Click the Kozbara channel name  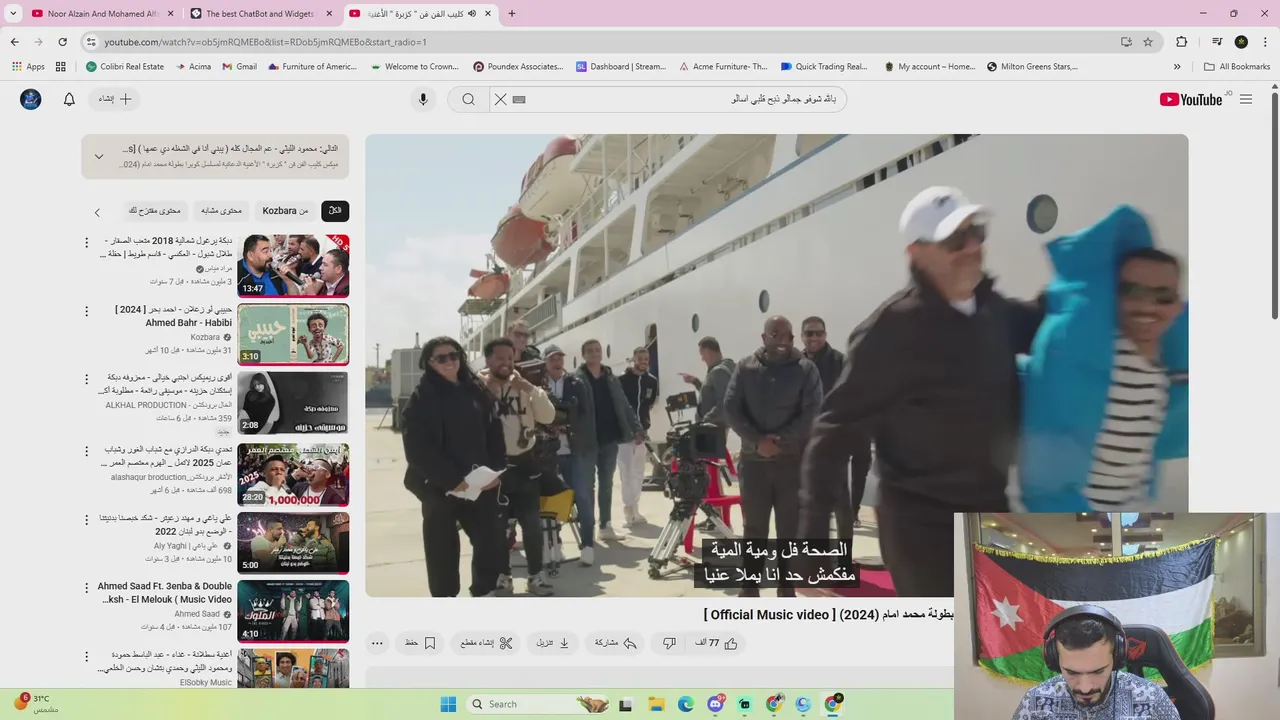point(205,338)
